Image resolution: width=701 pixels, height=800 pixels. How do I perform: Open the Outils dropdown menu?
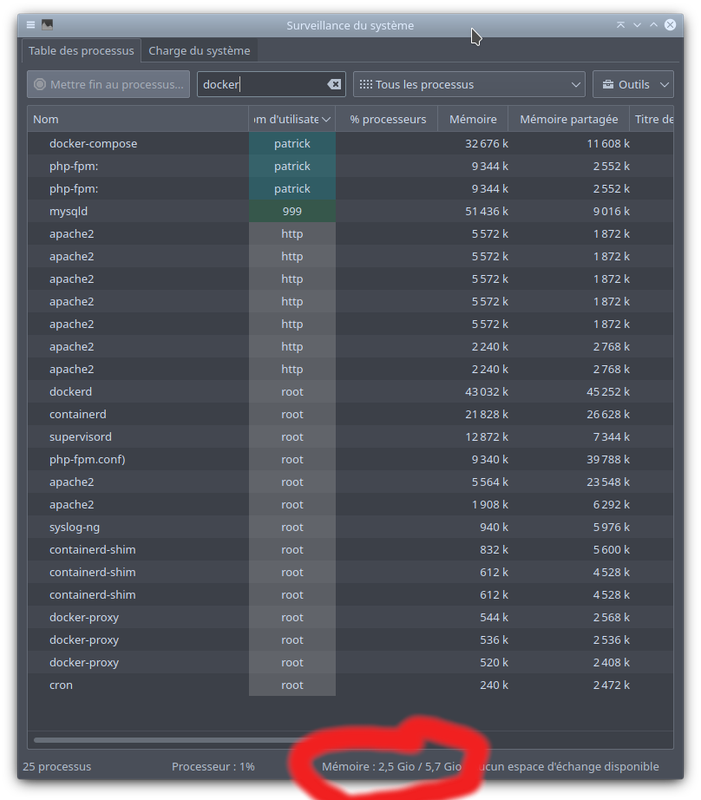633,84
